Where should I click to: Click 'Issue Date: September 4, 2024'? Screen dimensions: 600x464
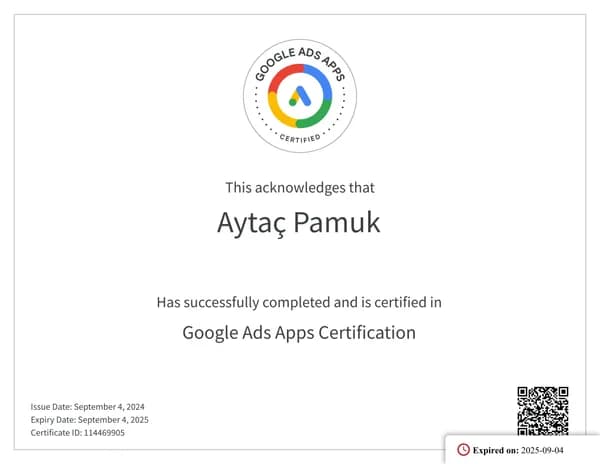tap(88, 407)
